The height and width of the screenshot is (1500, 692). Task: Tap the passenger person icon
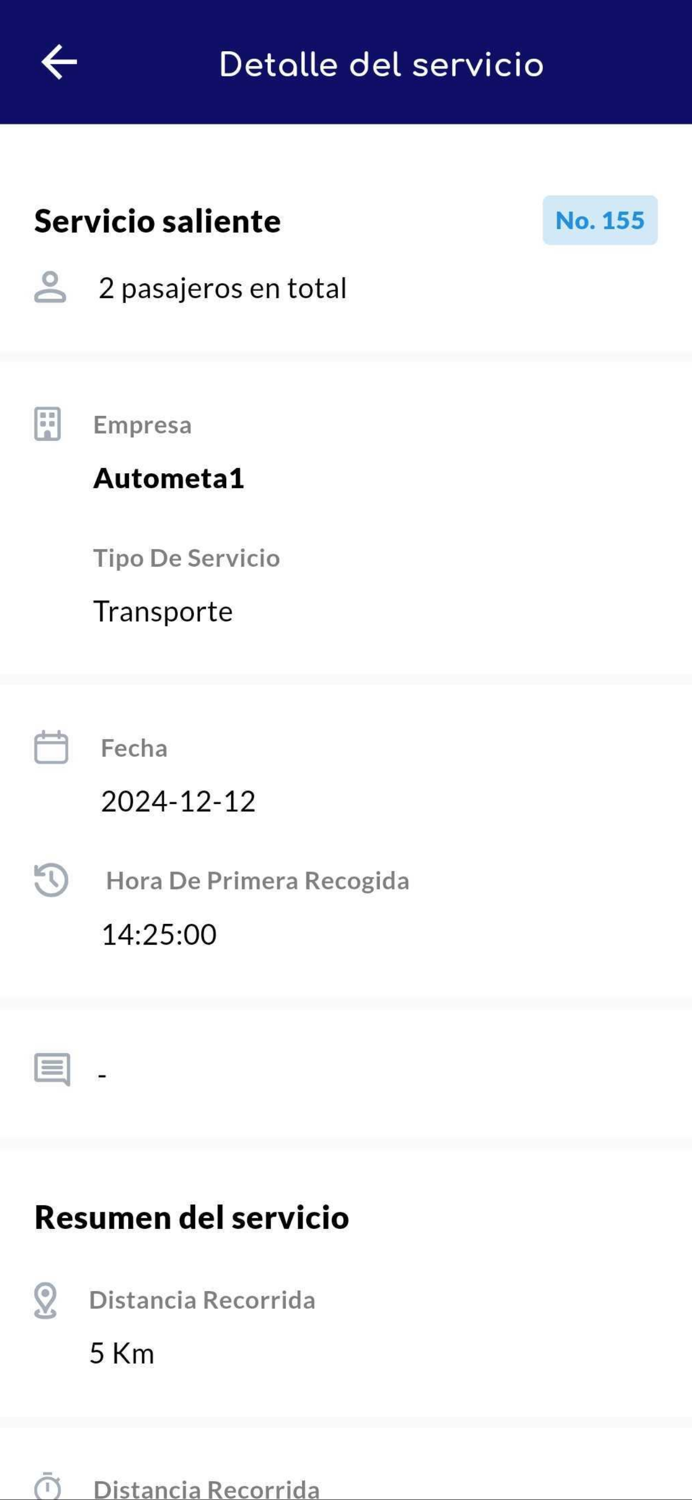click(x=49, y=286)
